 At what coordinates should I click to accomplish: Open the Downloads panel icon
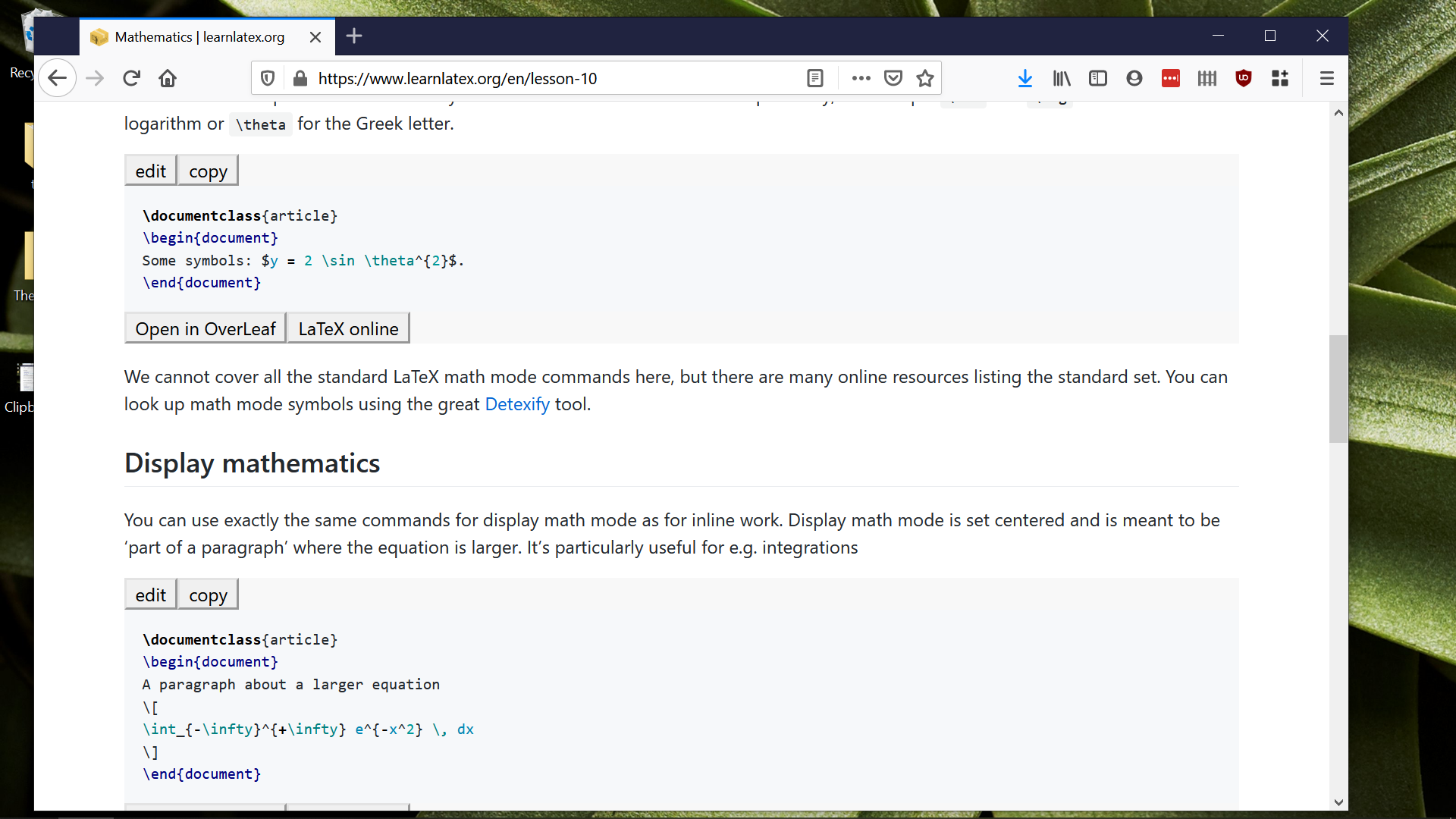(x=1025, y=78)
